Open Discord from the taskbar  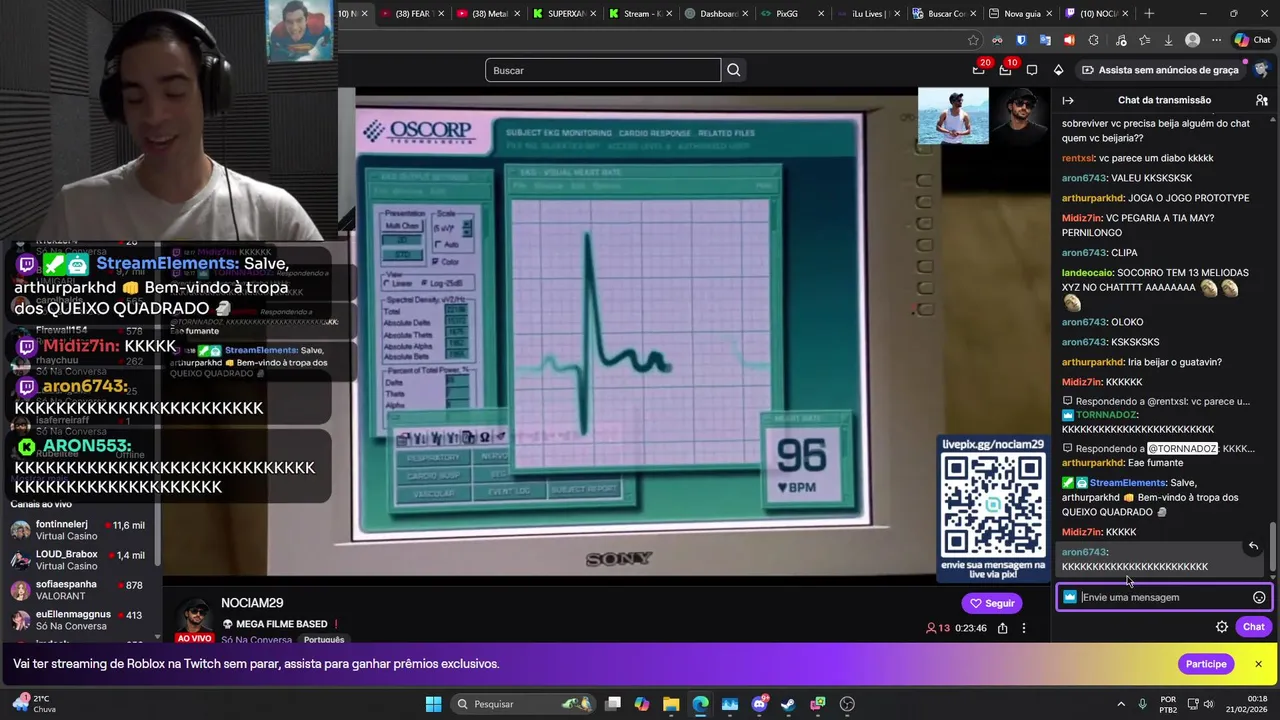pos(759,704)
